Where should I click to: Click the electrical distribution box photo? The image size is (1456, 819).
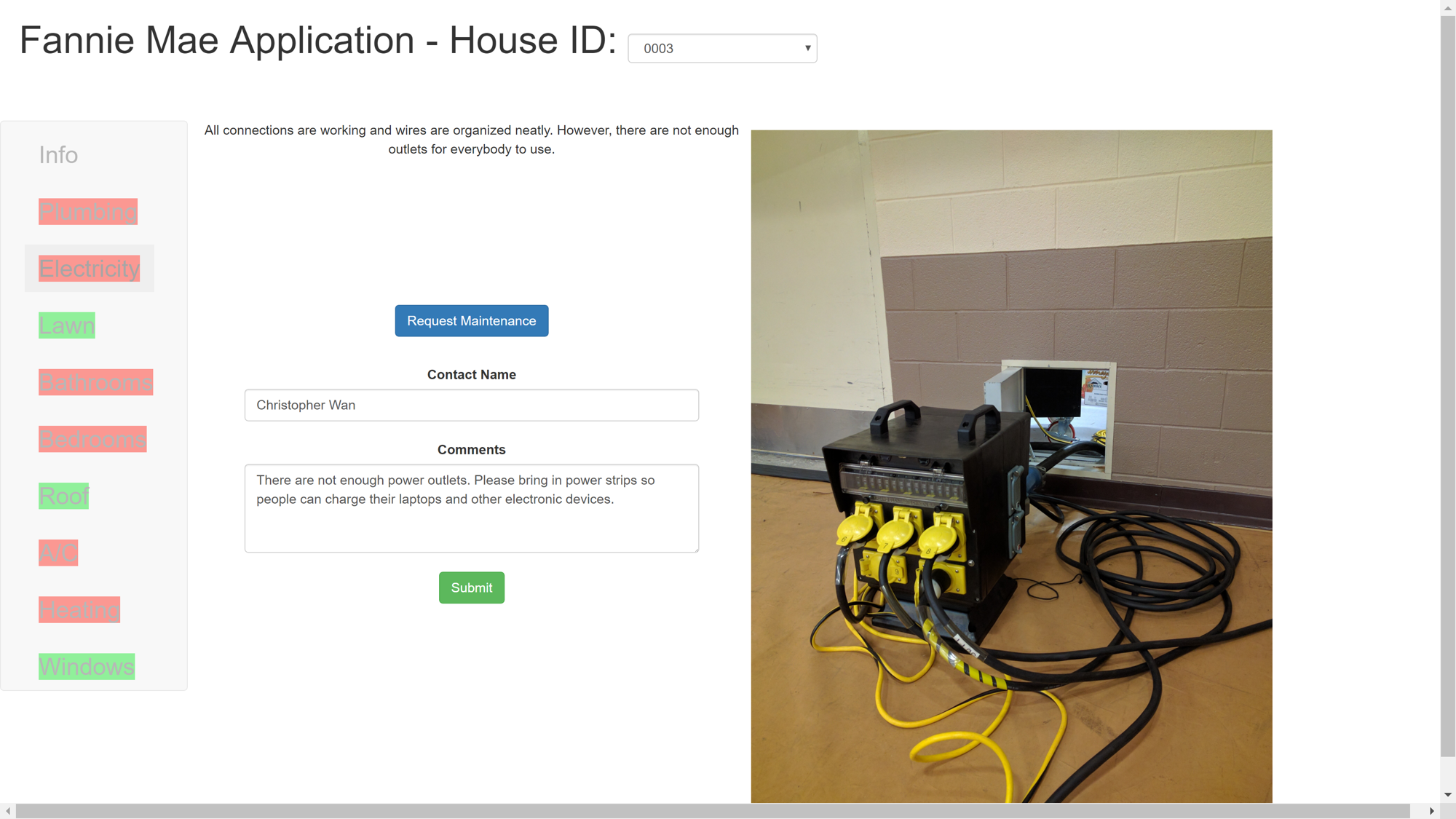(1011, 466)
